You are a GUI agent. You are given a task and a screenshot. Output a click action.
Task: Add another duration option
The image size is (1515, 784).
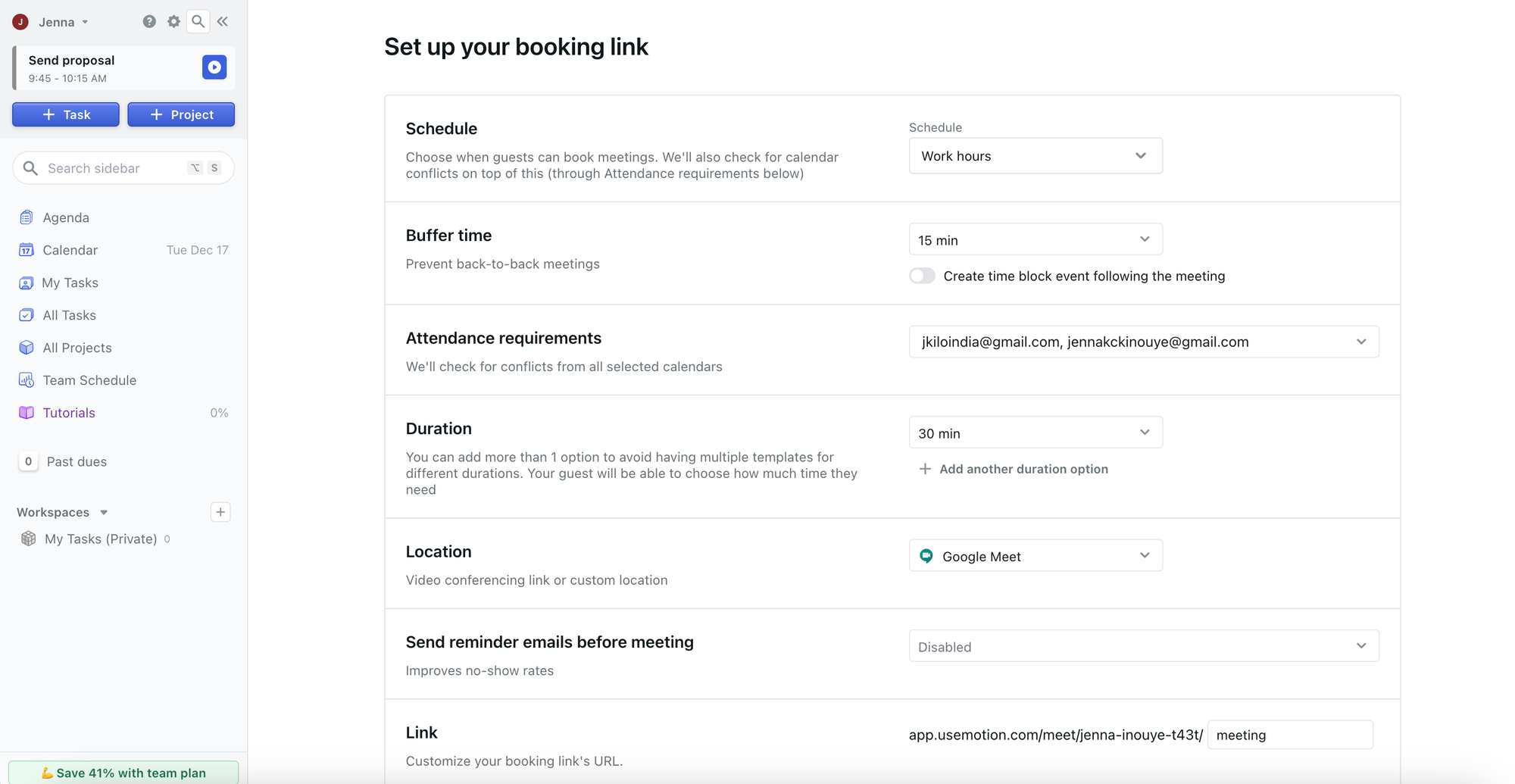click(1014, 469)
